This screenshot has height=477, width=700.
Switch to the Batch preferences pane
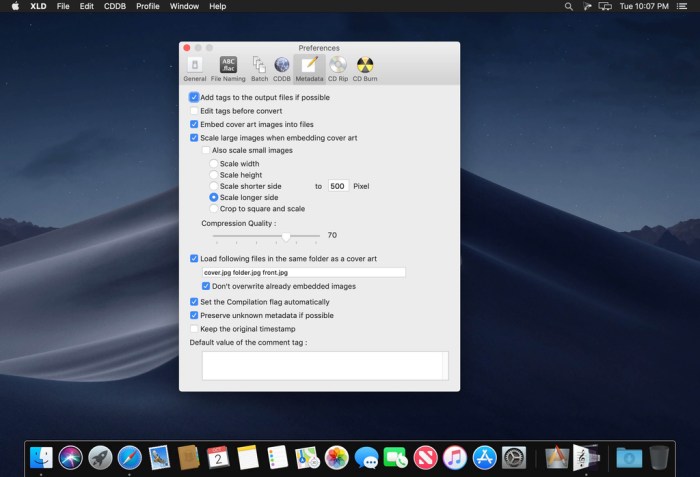259,67
